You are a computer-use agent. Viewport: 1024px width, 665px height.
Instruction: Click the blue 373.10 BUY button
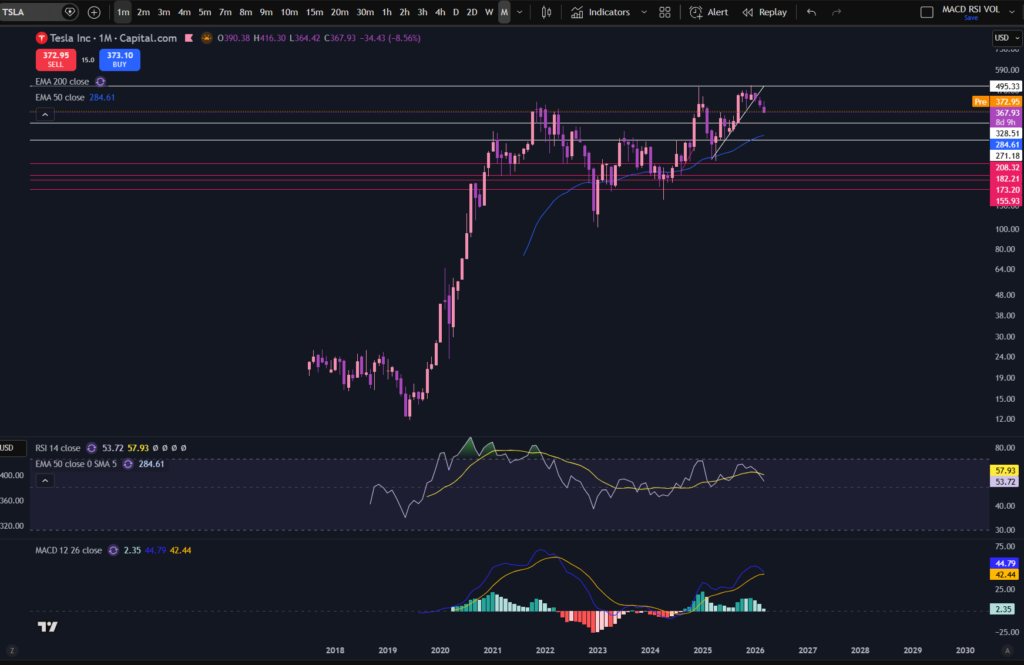pos(120,59)
